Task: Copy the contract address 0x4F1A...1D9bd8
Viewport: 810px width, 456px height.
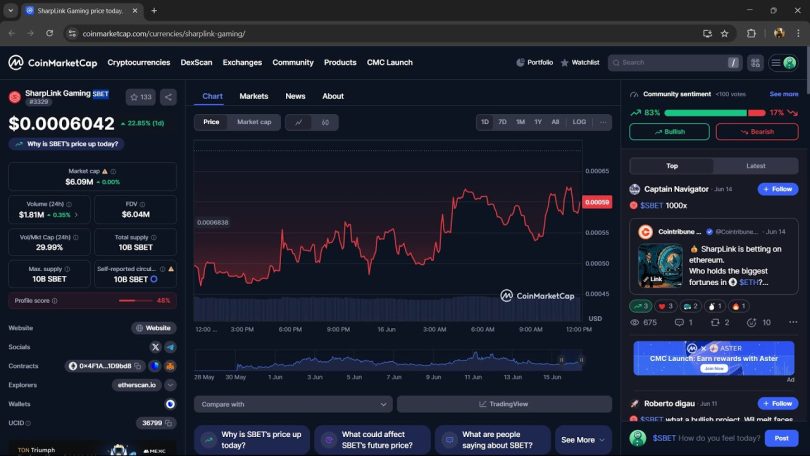Action: pyautogui.click(x=137, y=366)
